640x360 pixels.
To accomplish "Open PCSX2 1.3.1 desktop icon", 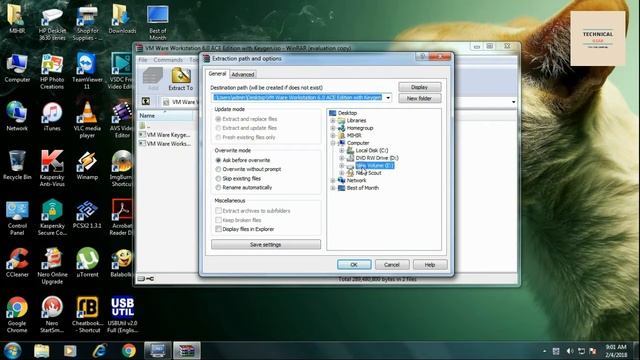I will 87,214.
